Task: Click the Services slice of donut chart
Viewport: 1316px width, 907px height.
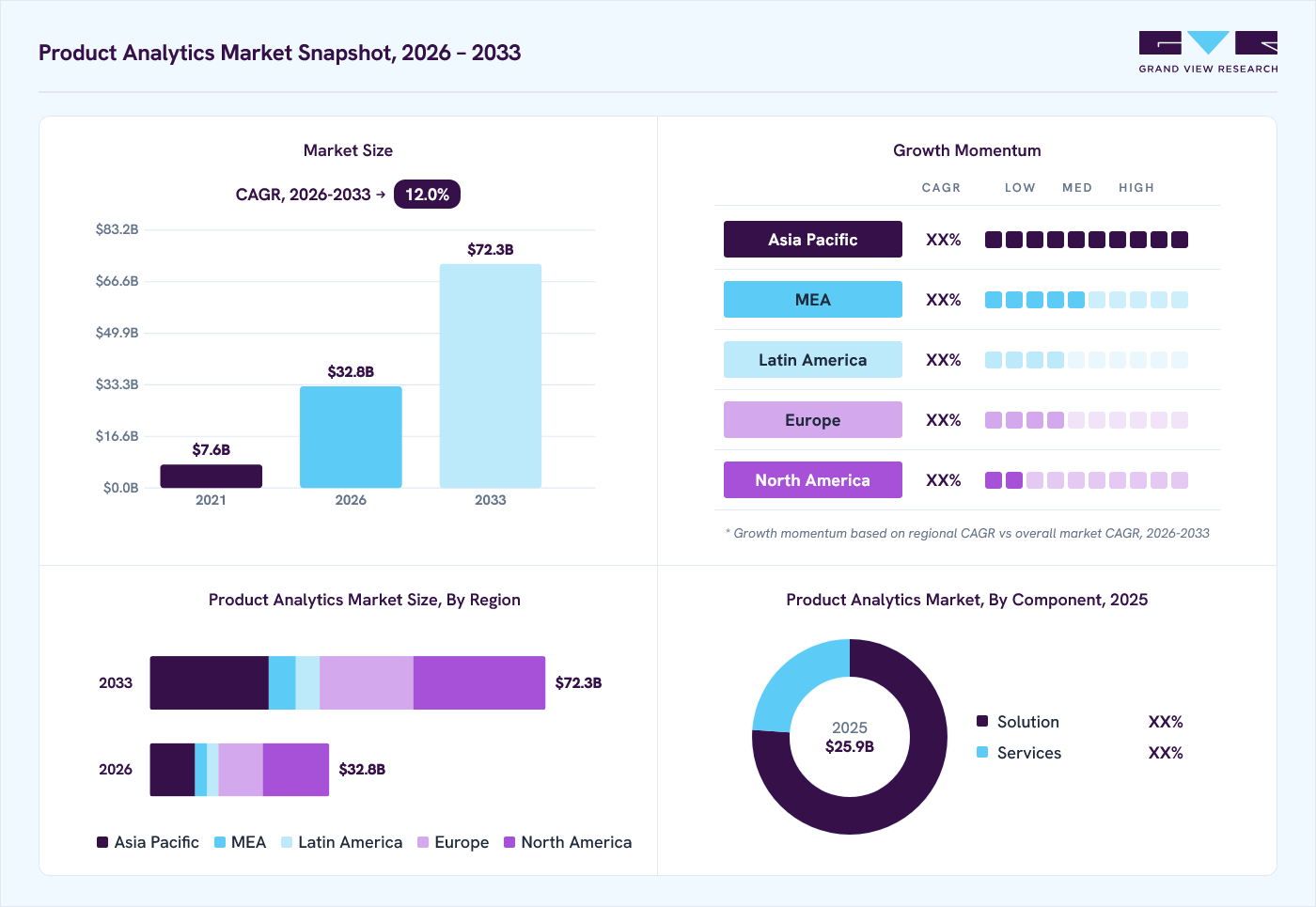Action: [x=794, y=681]
